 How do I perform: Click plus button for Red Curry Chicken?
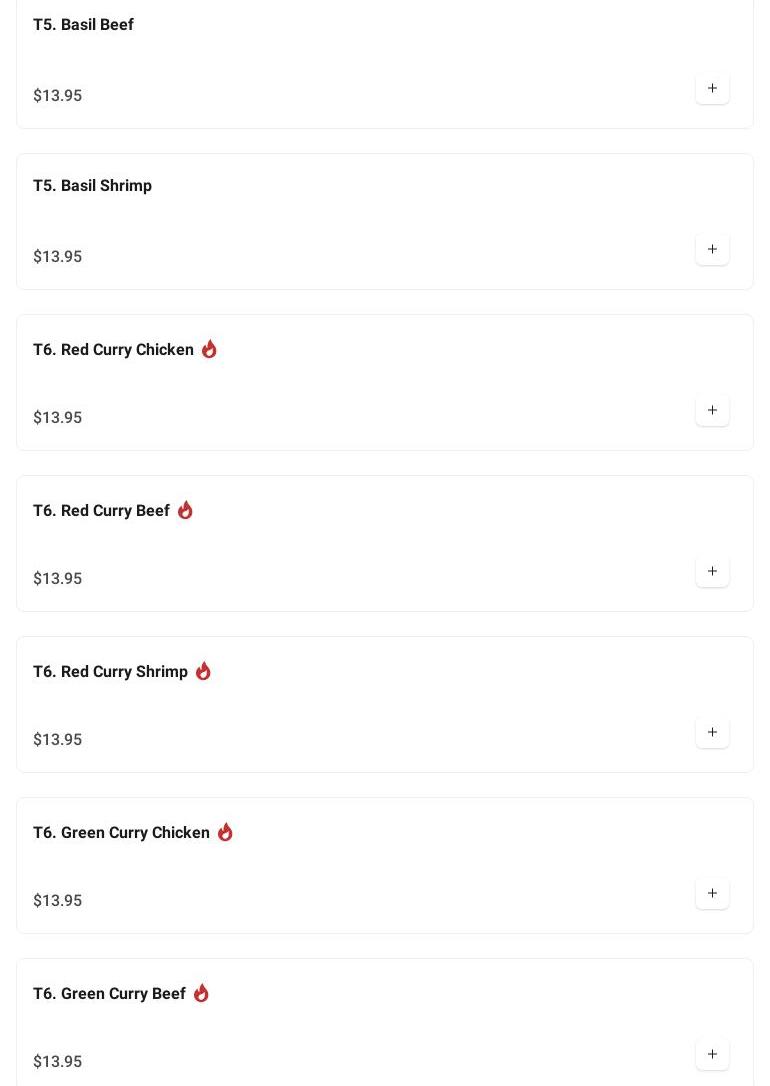click(x=712, y=410)
